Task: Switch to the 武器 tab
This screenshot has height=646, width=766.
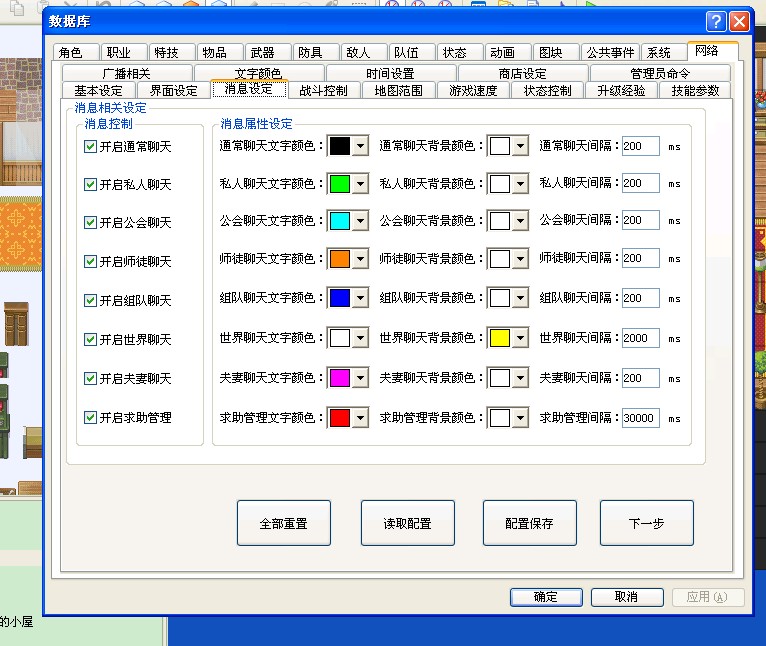Action: click(x=267, y=52)
